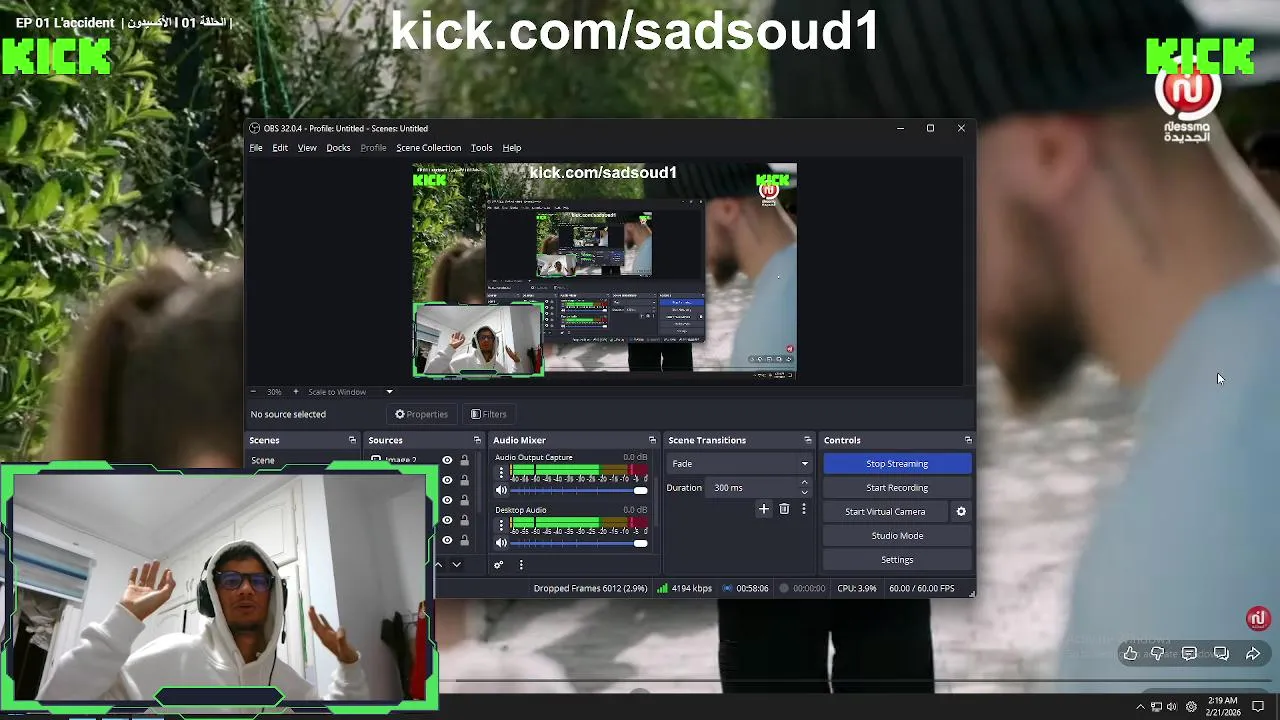Click the '60.00 / 60.00 FPS' status text
Viewport: 1280px width, 720px height.
922,588
